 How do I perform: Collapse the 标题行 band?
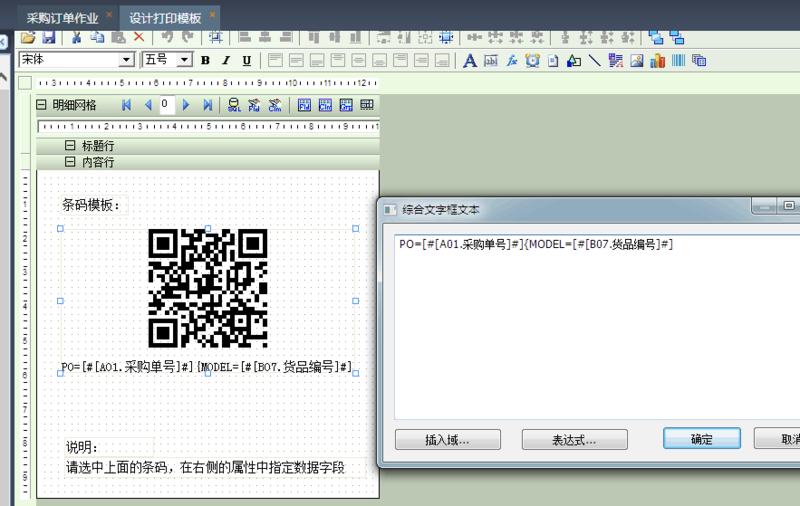coord(70,145)
